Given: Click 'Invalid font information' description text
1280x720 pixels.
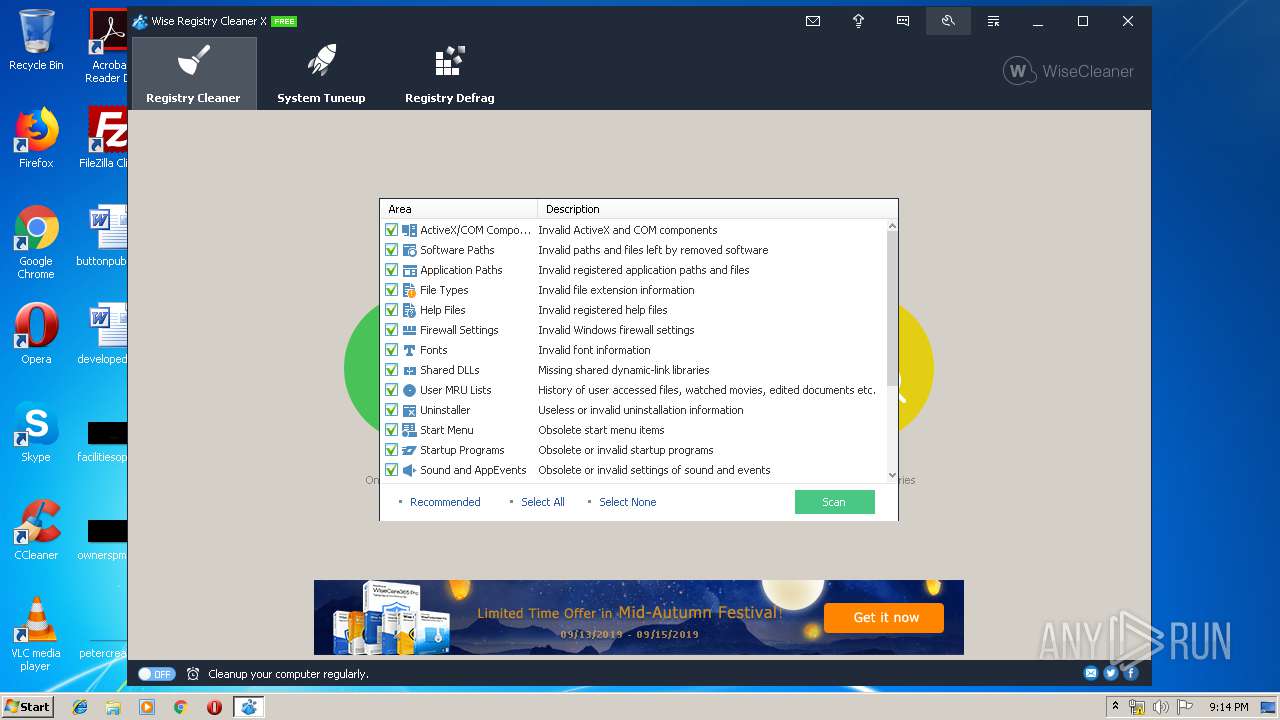Looking at the screenshot, I should [x=594, y=350].
